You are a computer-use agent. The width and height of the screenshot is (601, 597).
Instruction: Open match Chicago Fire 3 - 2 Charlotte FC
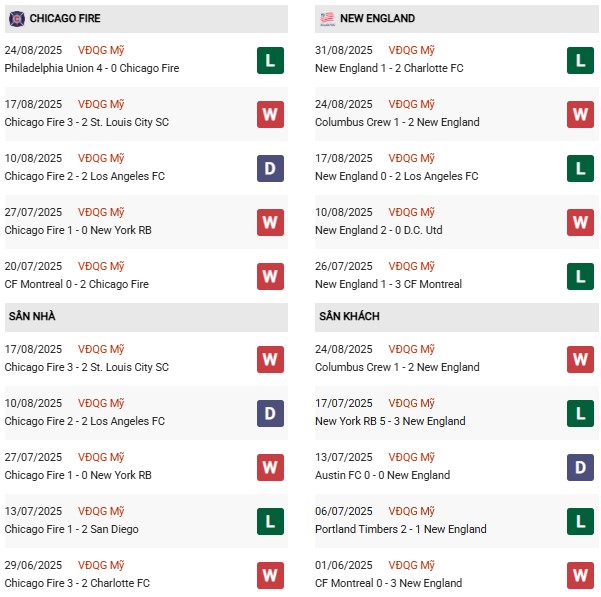(78, 583)
